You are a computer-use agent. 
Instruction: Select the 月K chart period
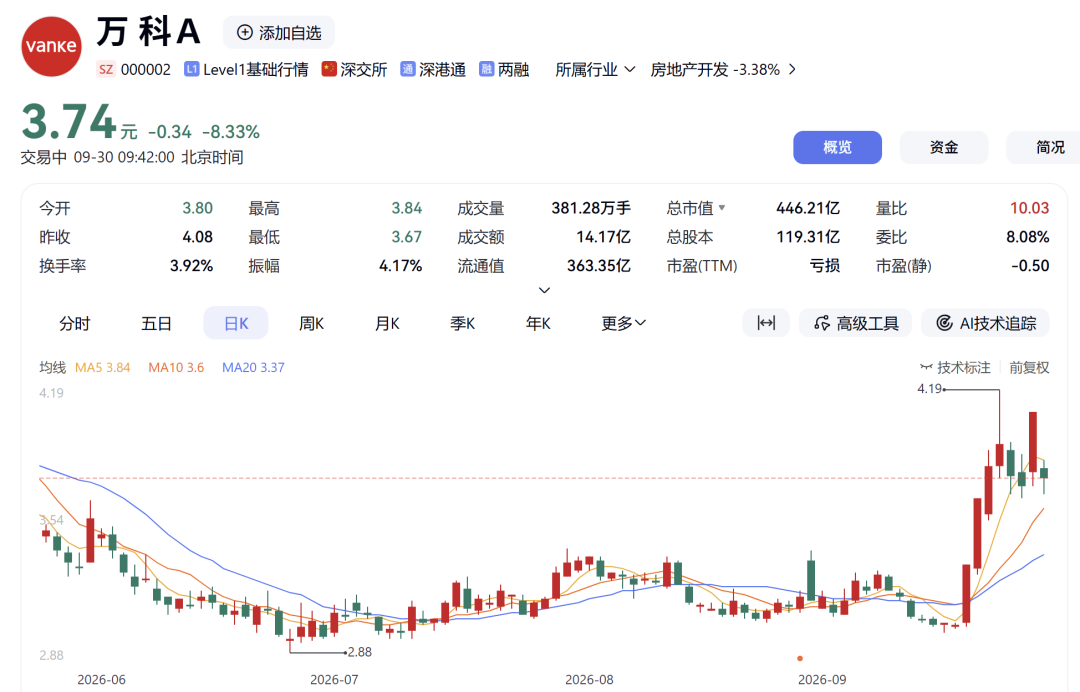(x=387, y=324)
